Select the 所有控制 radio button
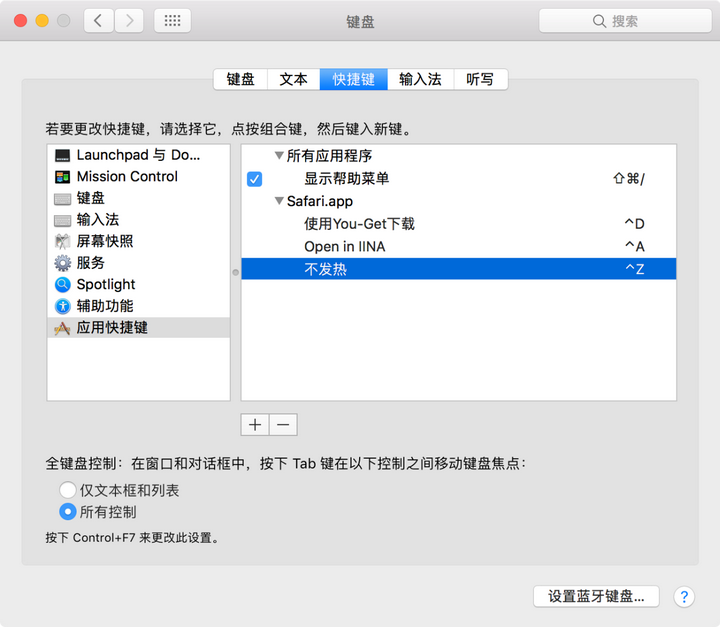Image resolution: width=720 pixels, height=627 pixels. point(68,512)
